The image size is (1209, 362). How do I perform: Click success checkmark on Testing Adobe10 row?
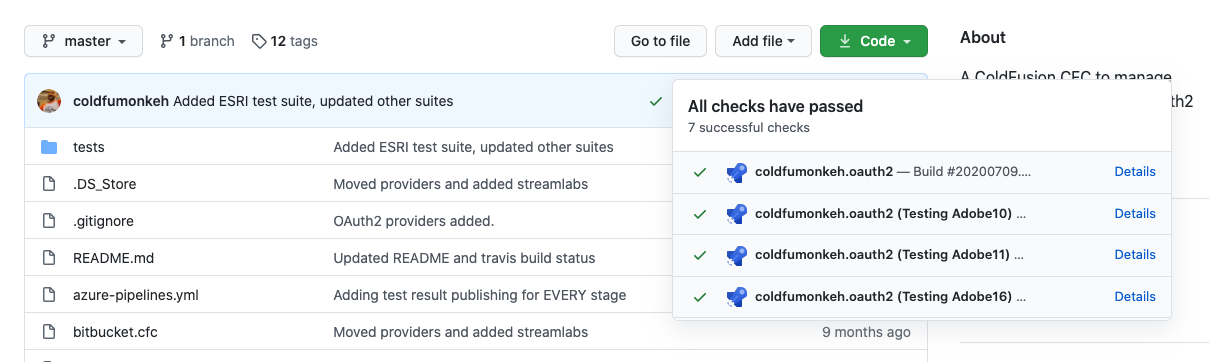700,214
